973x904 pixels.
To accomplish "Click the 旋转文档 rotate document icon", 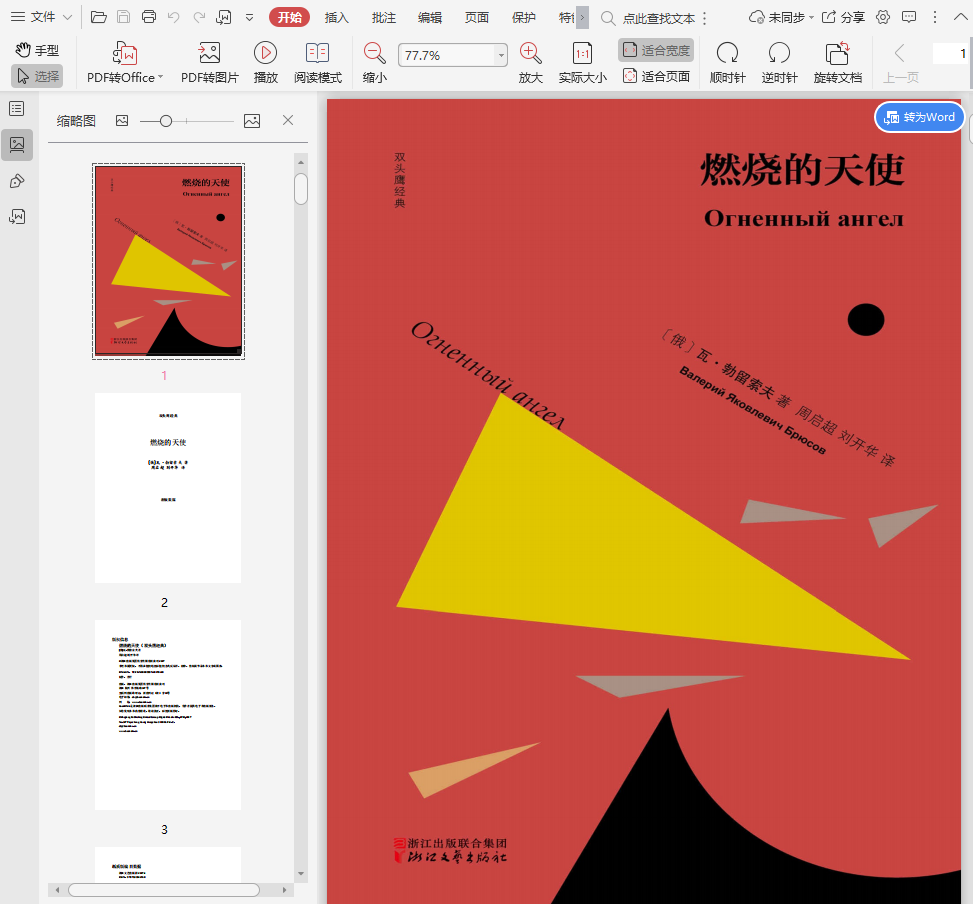I will (837, 55).
